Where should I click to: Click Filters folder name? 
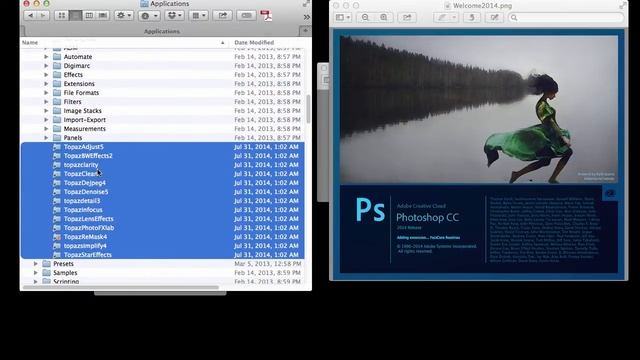tap(72, 102)
